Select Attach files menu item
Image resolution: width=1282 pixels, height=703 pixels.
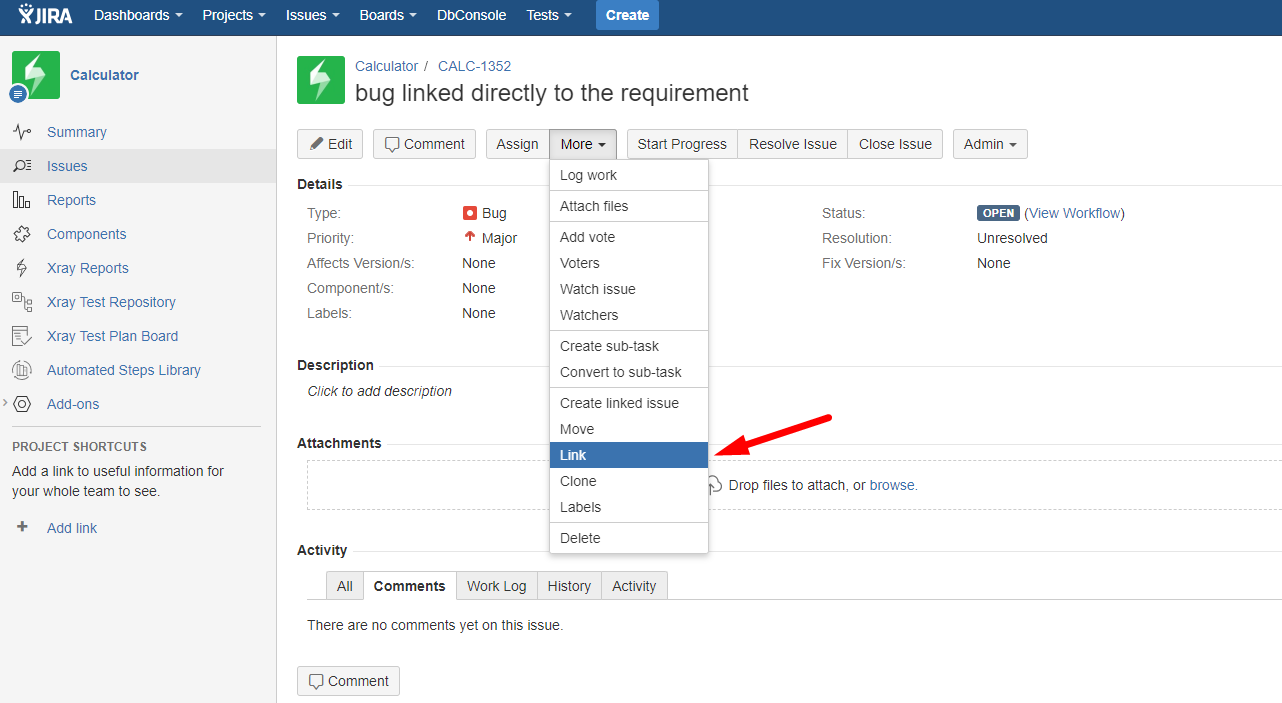629,206
